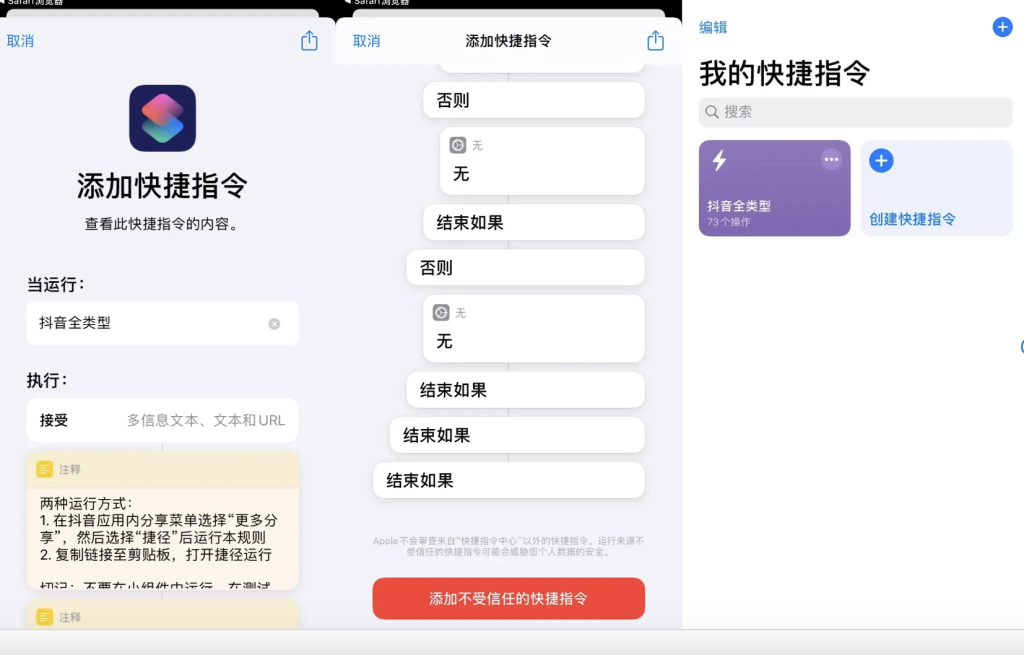Select the lower 否则 action block
The height and width of the screenshot is (655, 1024).
[x=525, y=268]
